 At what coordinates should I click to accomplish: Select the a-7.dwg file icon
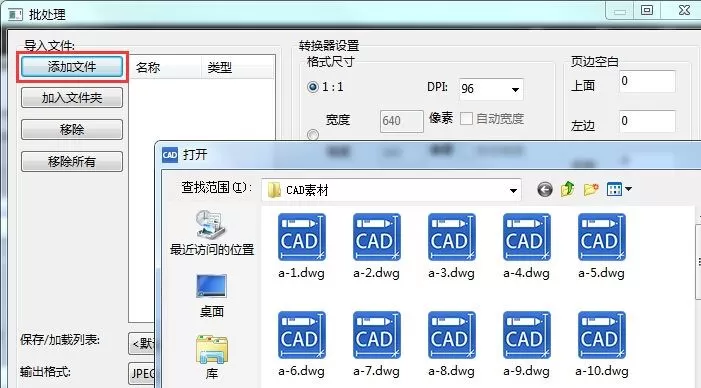pos(377,335)
